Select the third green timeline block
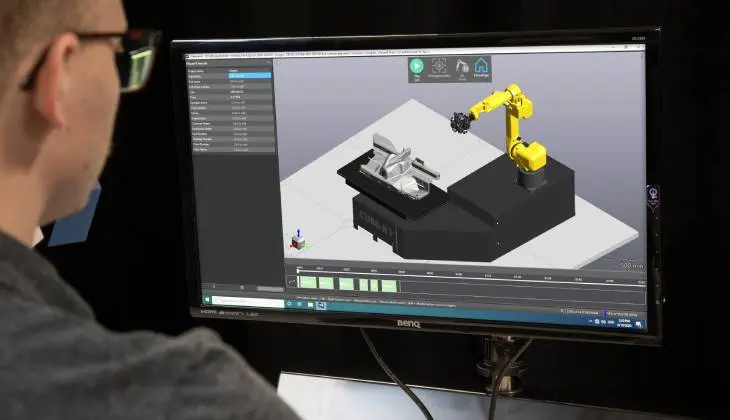 point(347,284)
